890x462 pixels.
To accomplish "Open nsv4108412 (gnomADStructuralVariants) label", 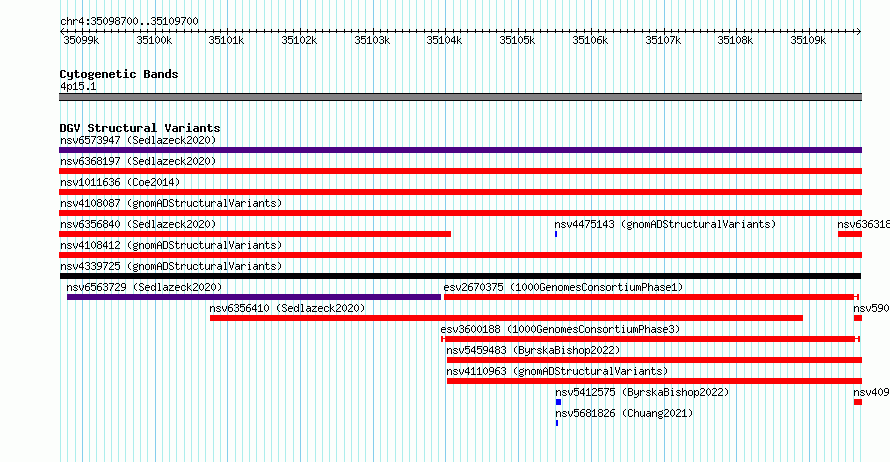I will tap(171, 245).
